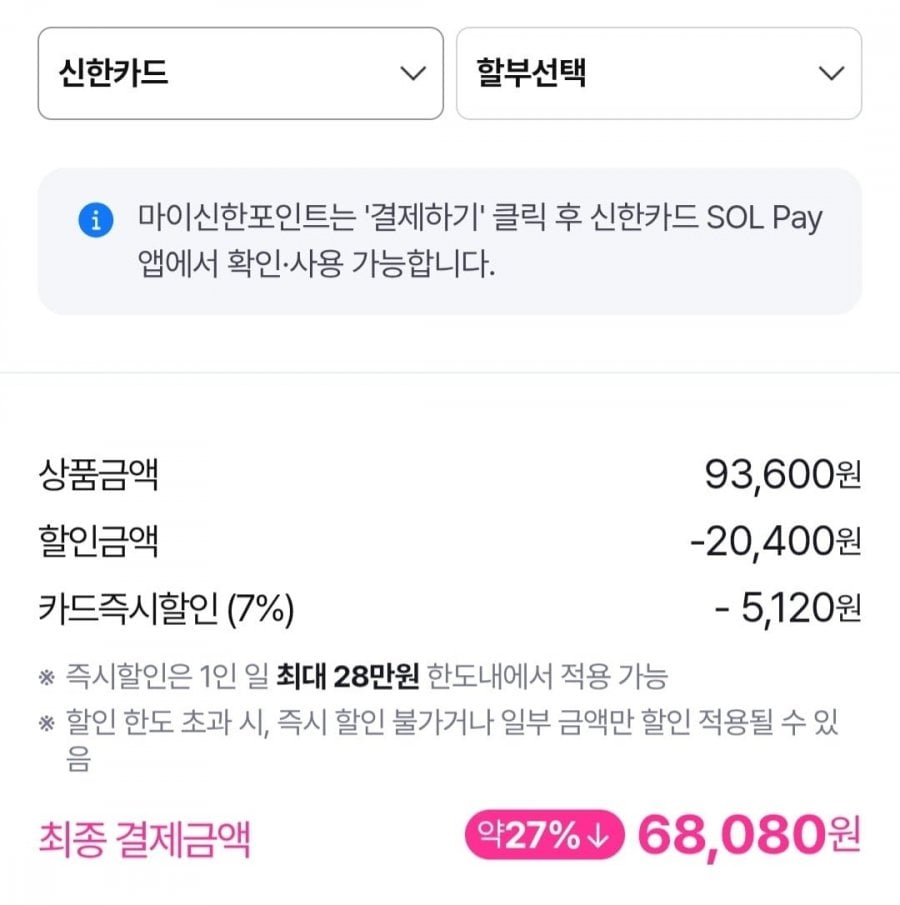The height and width of the screenshot is (905, 900).
Task: Click the ※ mark before 즉시할인은 note
Action: tap(46, 677)
